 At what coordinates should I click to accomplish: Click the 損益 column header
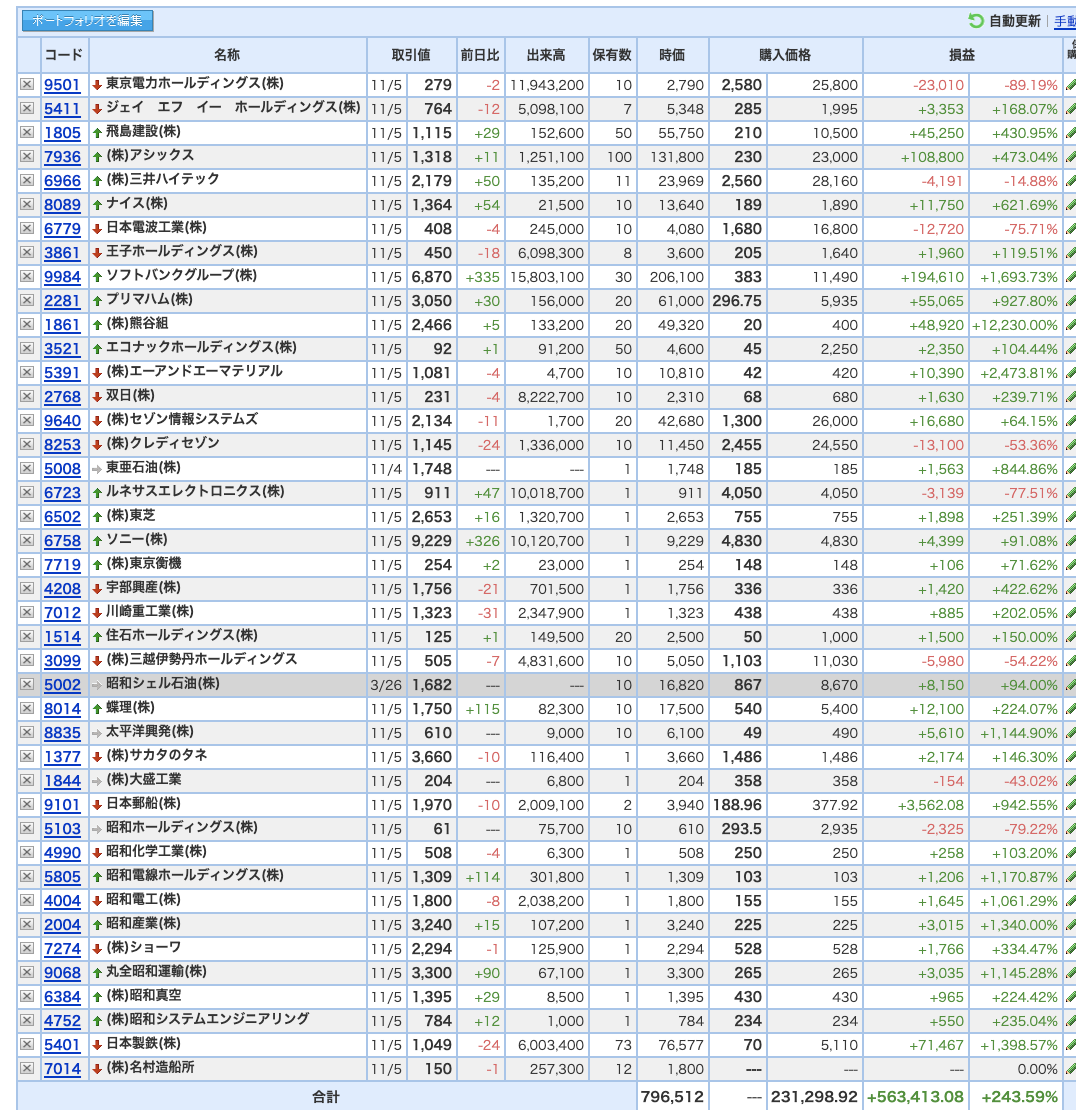click(962, 55)
